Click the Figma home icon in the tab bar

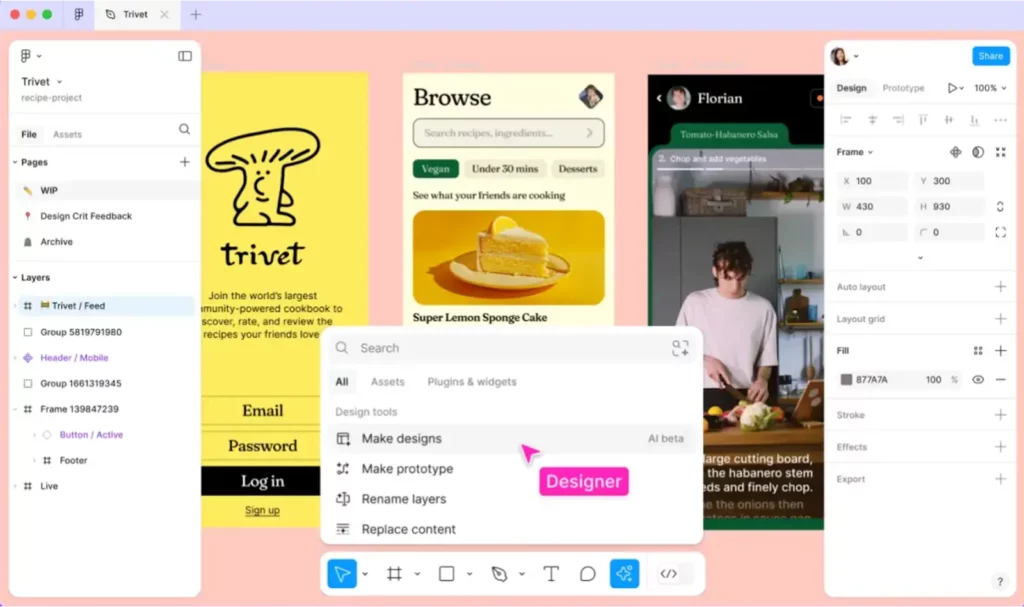[79, 14]
